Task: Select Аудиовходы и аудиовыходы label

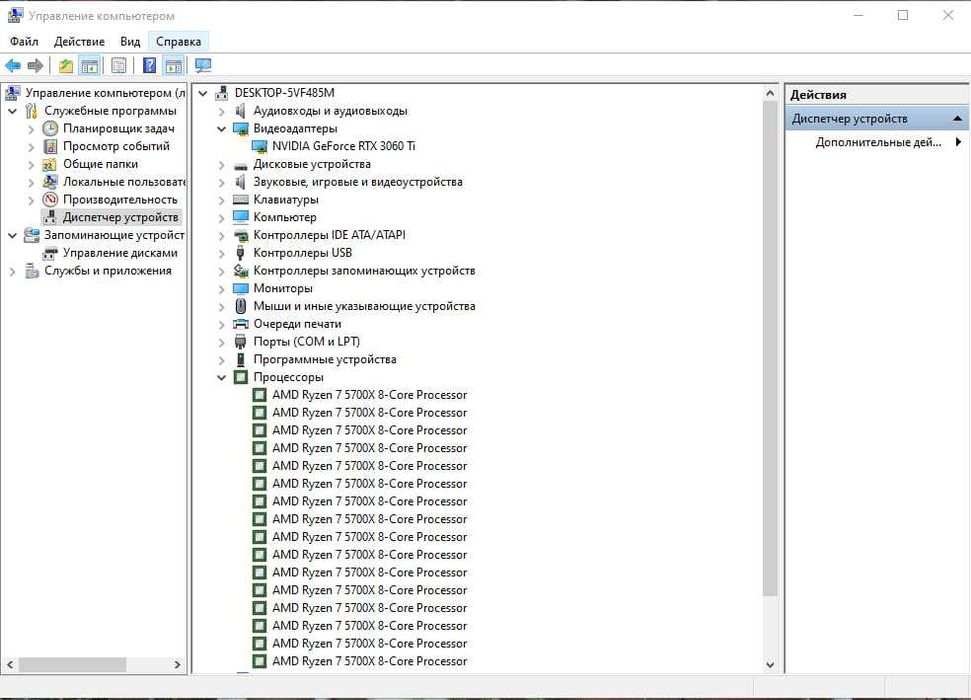Action: [330, 111]
